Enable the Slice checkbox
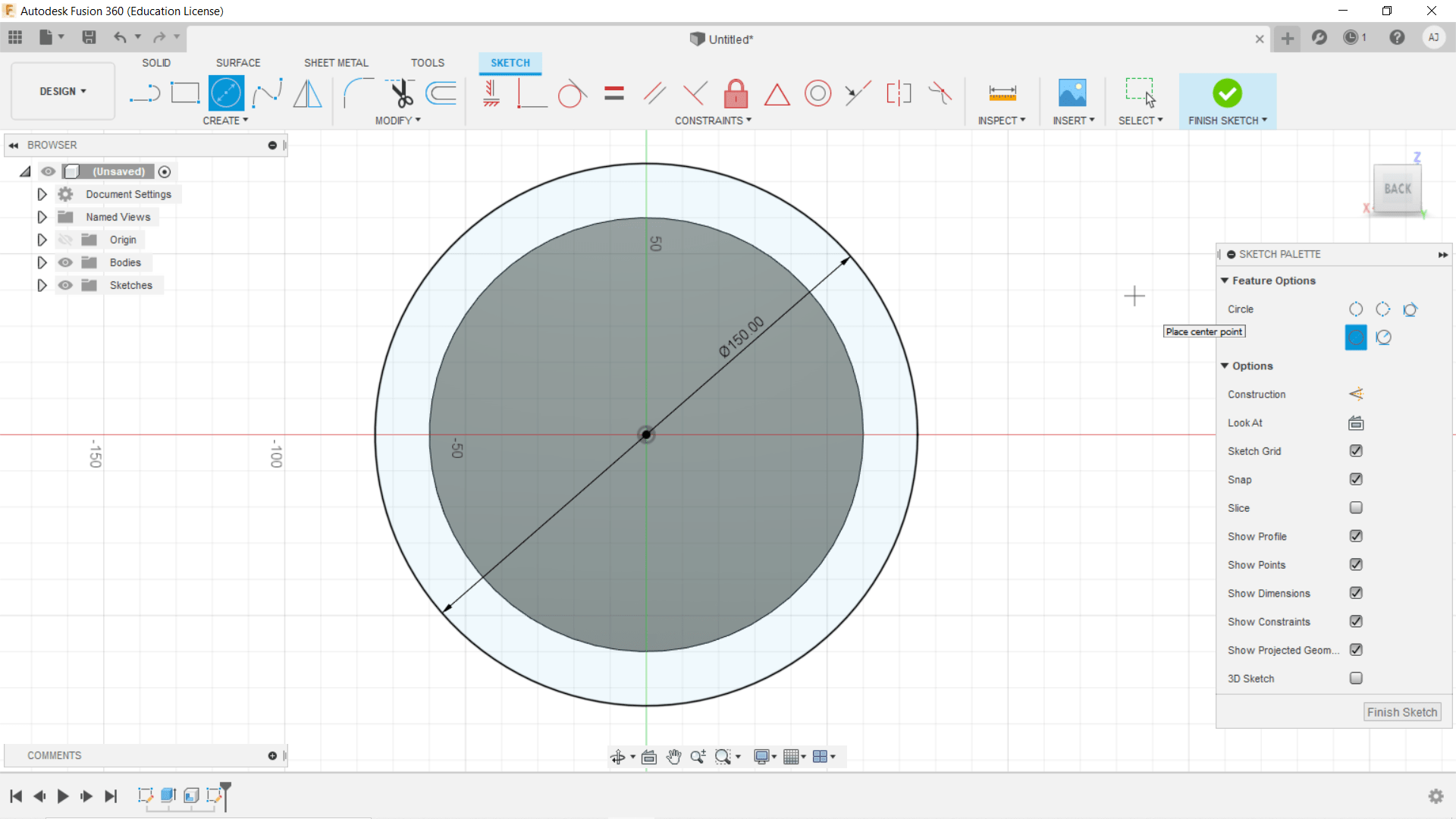This screenshot has width=1456, height=819. 1356,508
